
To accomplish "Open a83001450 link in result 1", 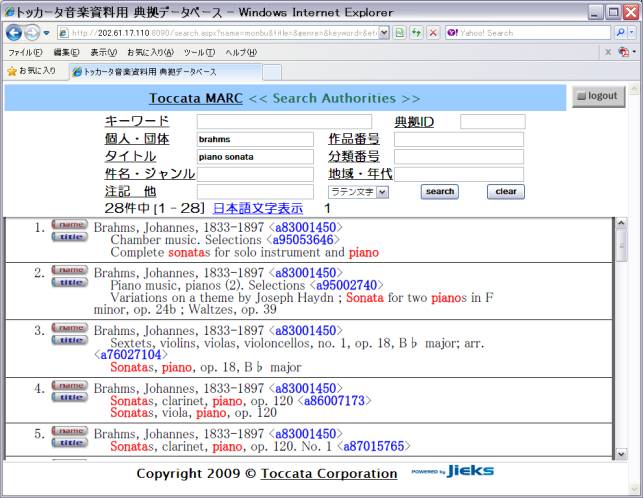I will [306, 228].
